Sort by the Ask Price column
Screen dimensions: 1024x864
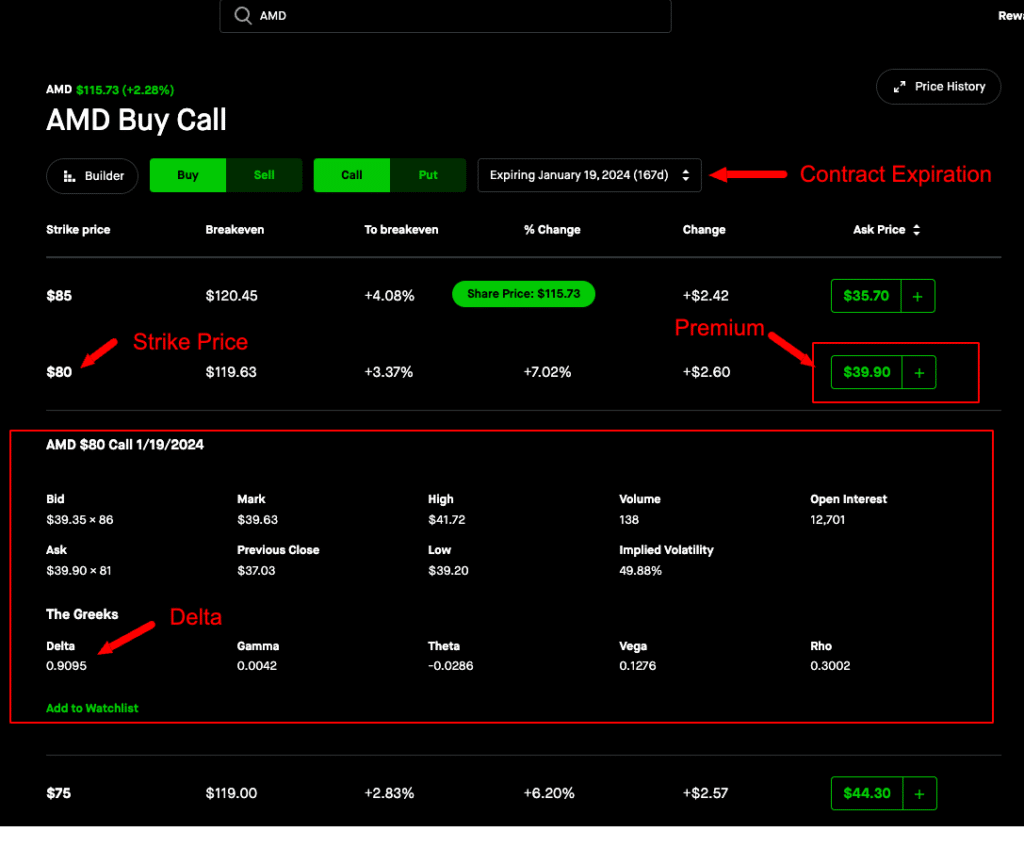(886, 230)
